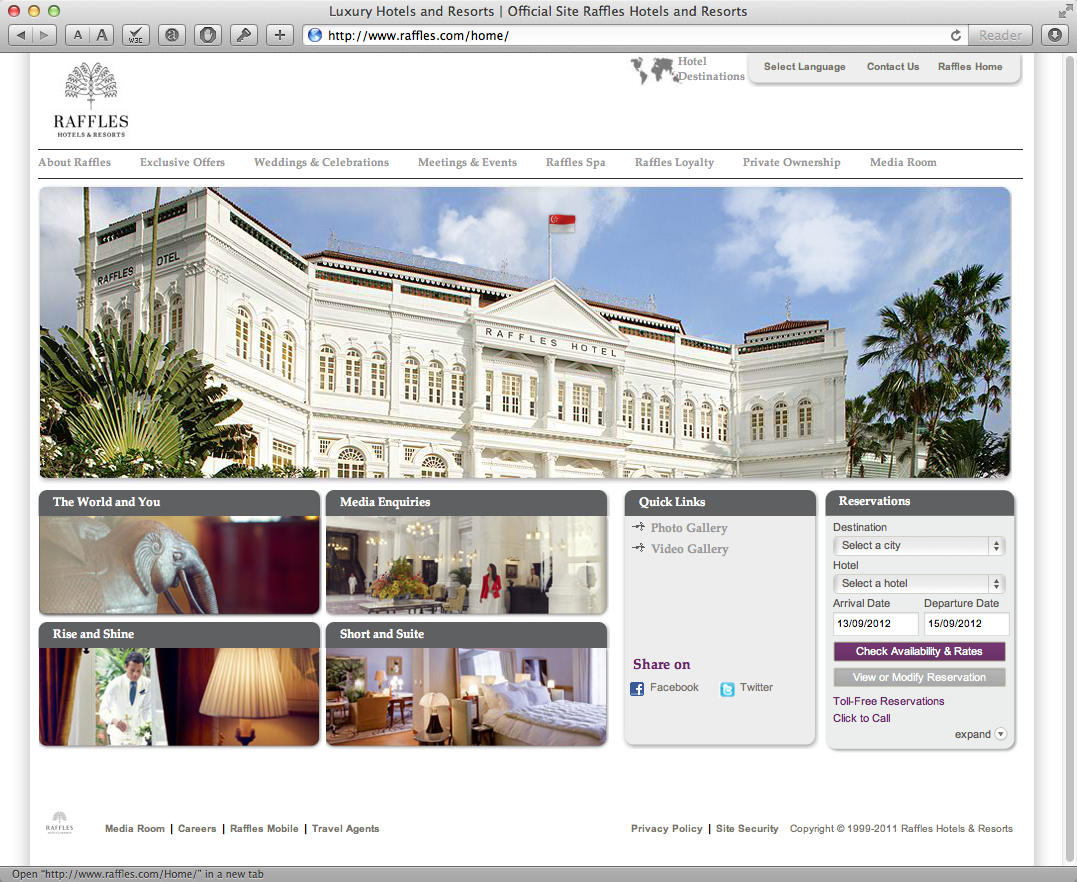This screenshot has height=882, width=1077.
Task: Open Privacy Policy footer link
Action: pyautogui.click(x=666, y=828)
